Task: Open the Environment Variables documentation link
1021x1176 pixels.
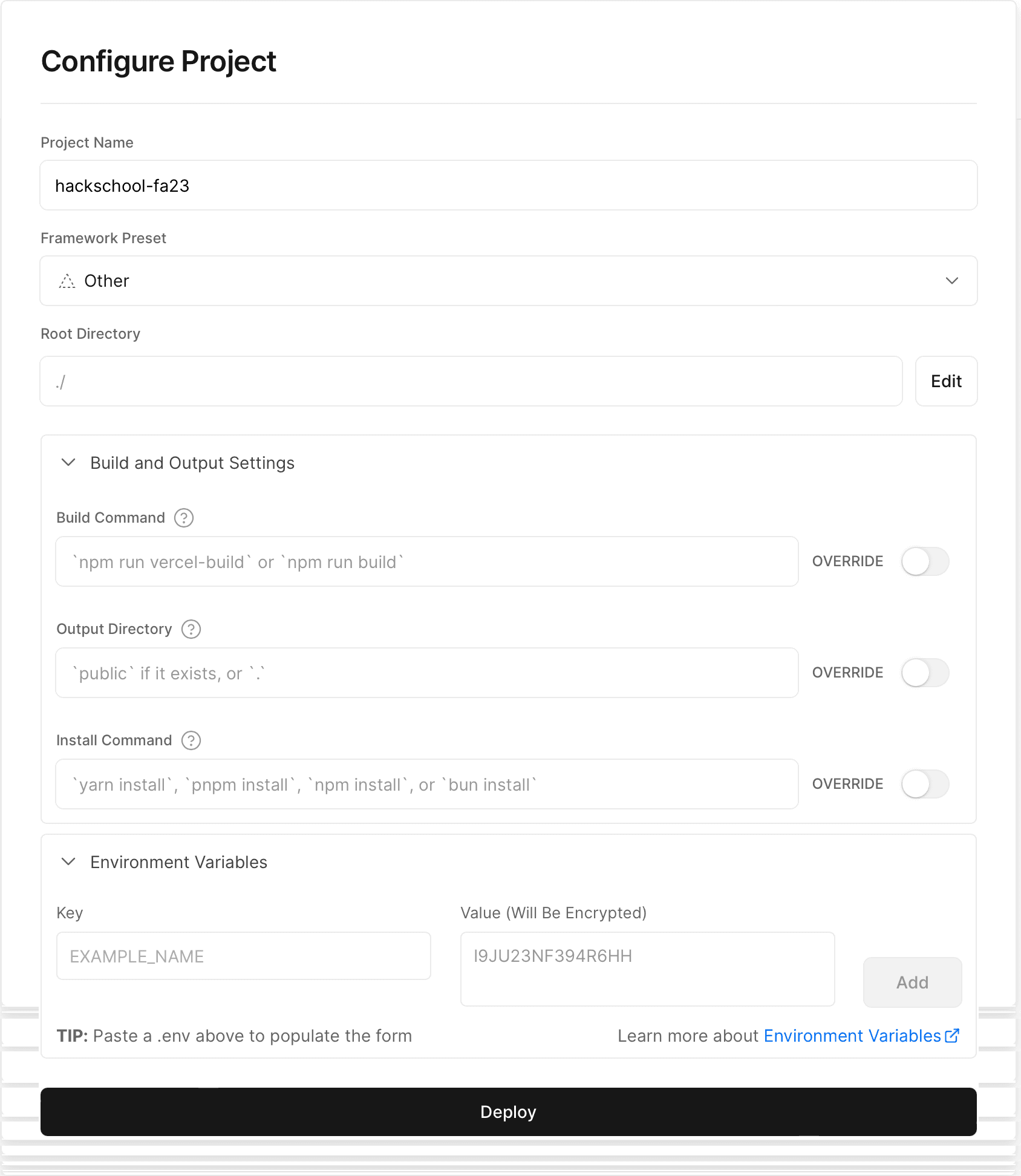Action: pos(852,1036)
